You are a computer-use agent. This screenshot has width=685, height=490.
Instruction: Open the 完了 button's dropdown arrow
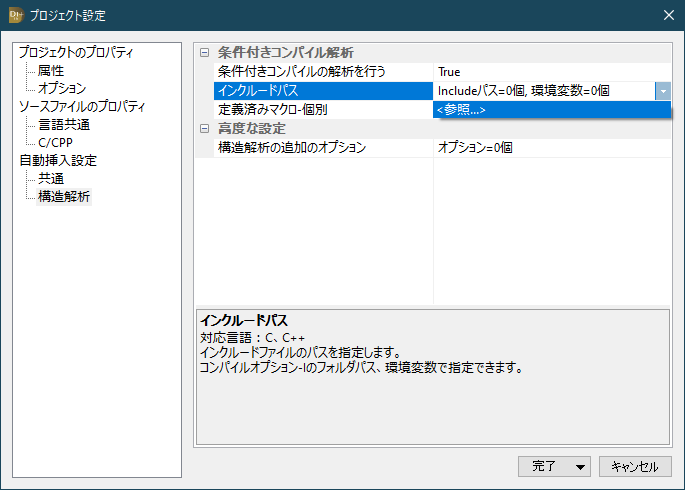(580, 466)
